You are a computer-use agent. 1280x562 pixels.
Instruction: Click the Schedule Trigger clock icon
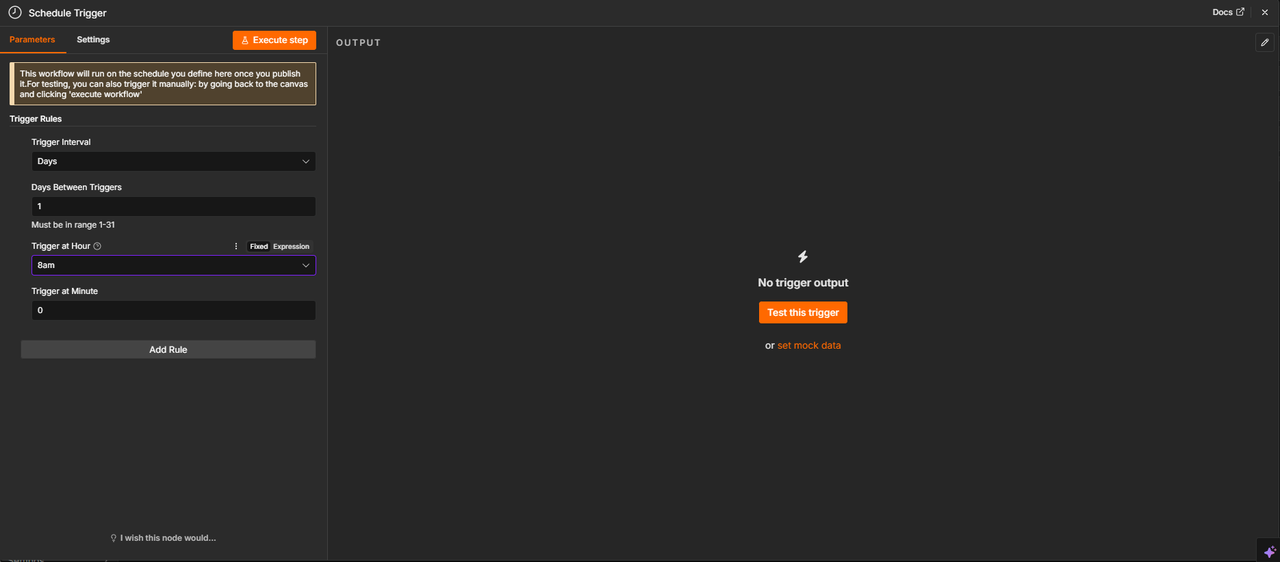[x=15, y=13]
